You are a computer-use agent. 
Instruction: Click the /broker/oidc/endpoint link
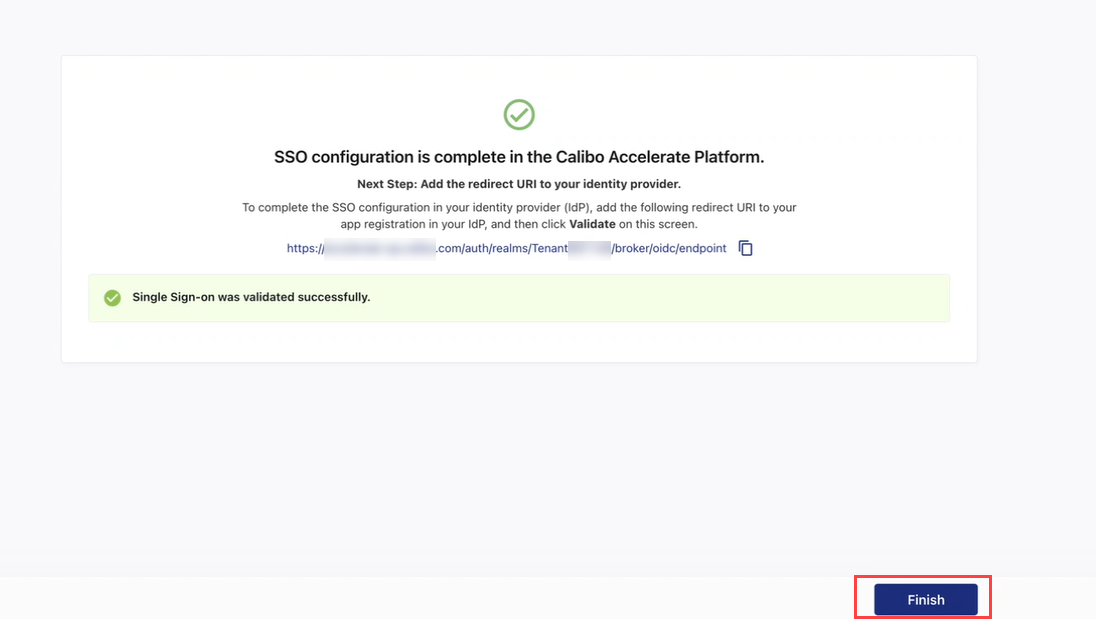coord(688,248)
